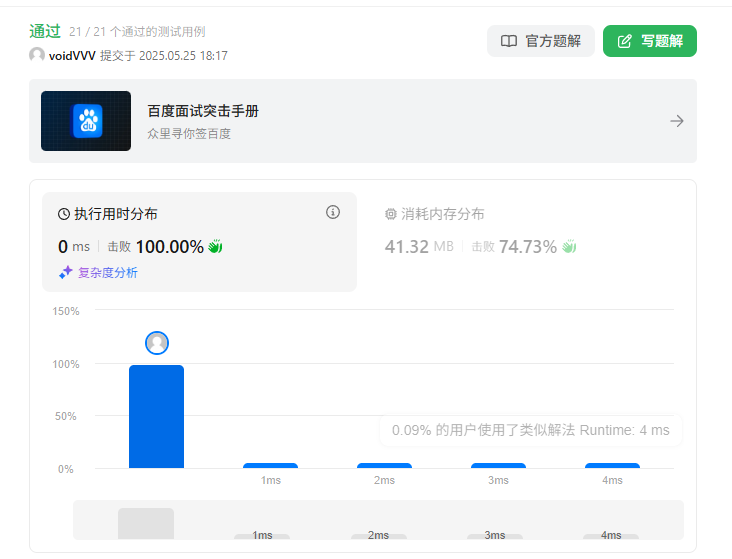732x559 pixels.
Task: Select the 4ms bar in the chart
Action: tap(612, 465)
